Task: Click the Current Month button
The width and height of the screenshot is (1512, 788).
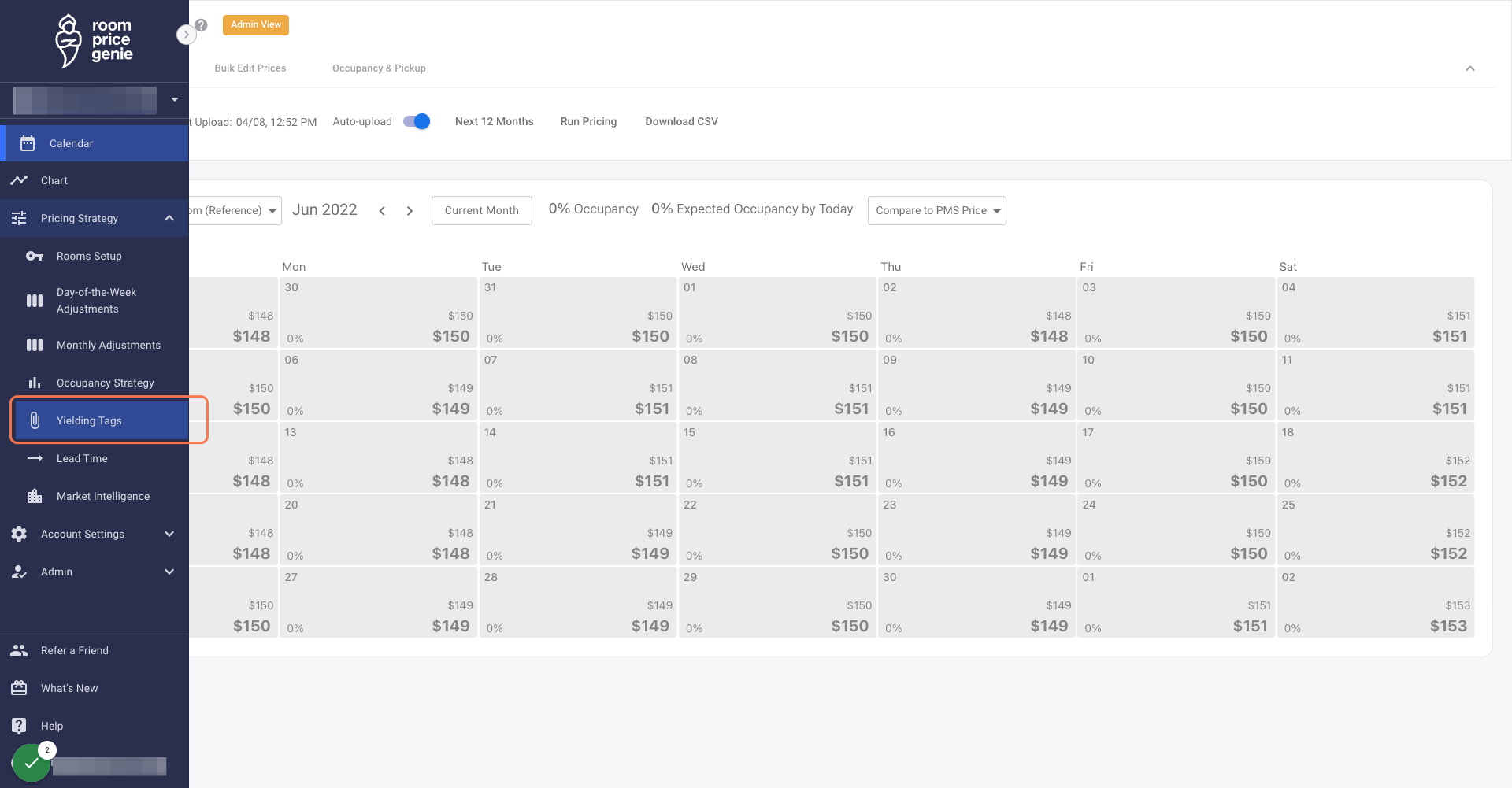Action: (482, 210)
